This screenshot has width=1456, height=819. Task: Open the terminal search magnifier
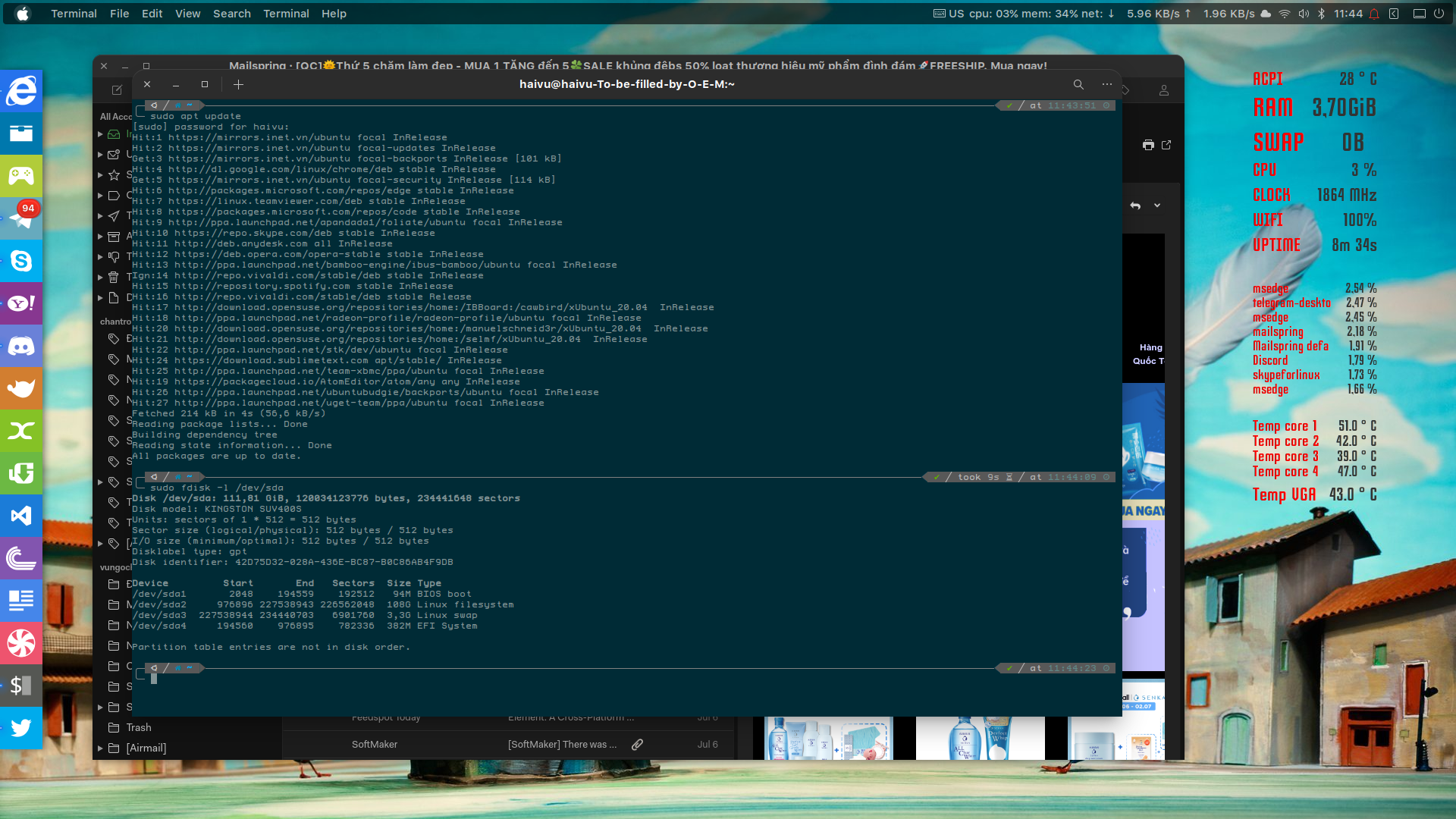[1078, 84]
